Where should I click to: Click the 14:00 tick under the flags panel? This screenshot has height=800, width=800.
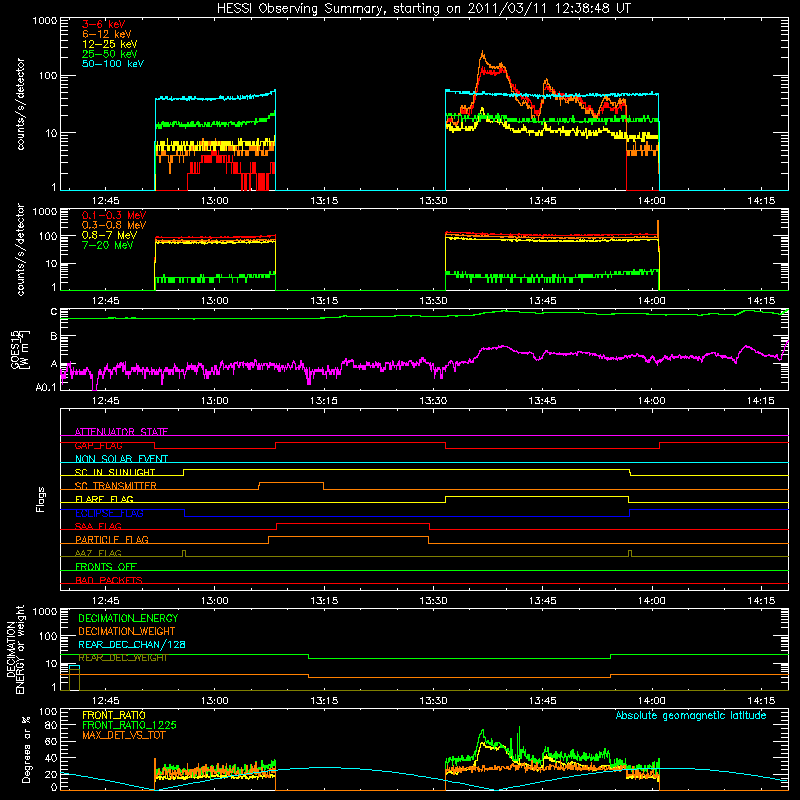652,601
